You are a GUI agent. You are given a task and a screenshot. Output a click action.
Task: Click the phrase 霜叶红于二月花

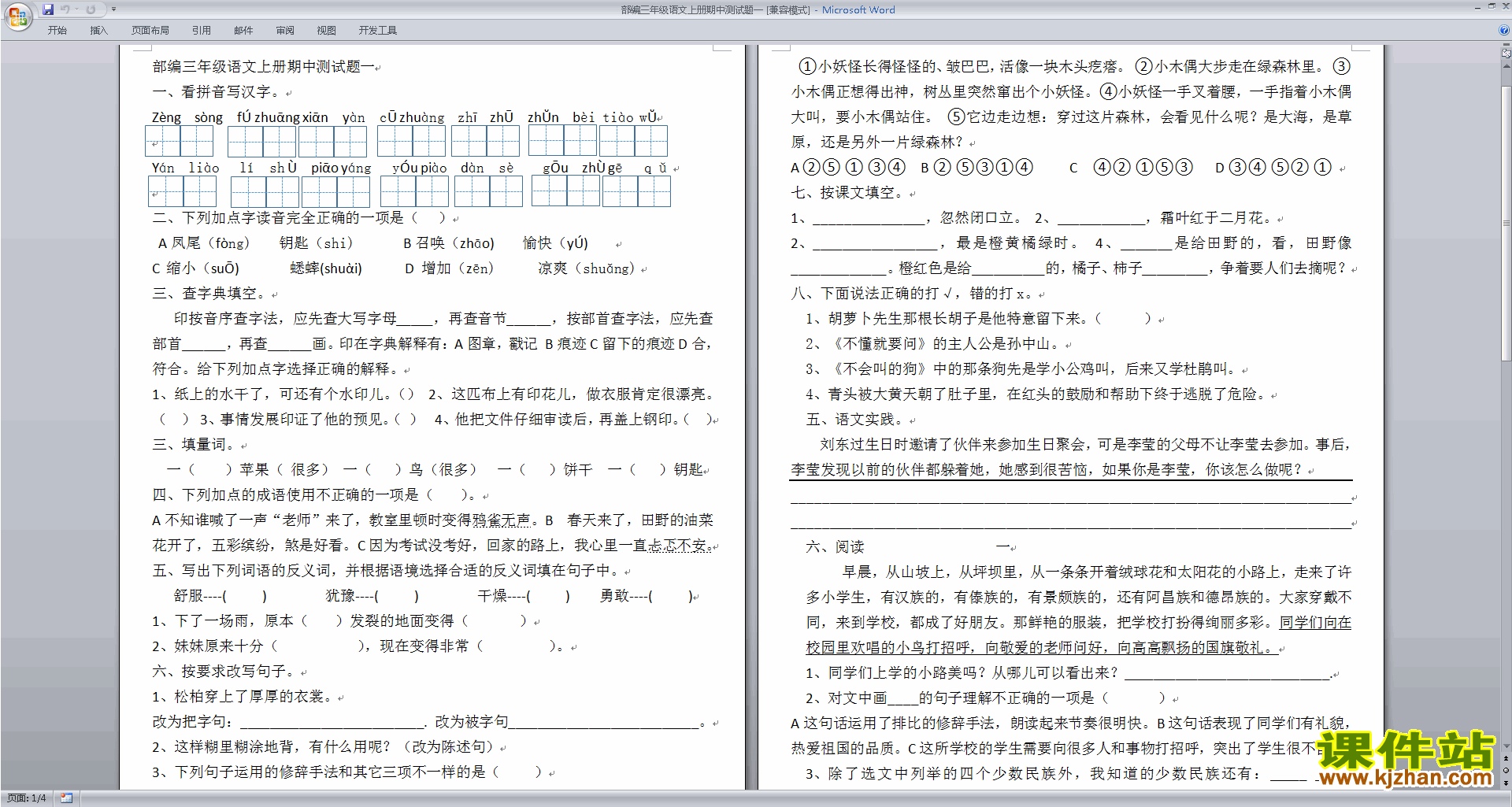click(x=1213, y=218)
